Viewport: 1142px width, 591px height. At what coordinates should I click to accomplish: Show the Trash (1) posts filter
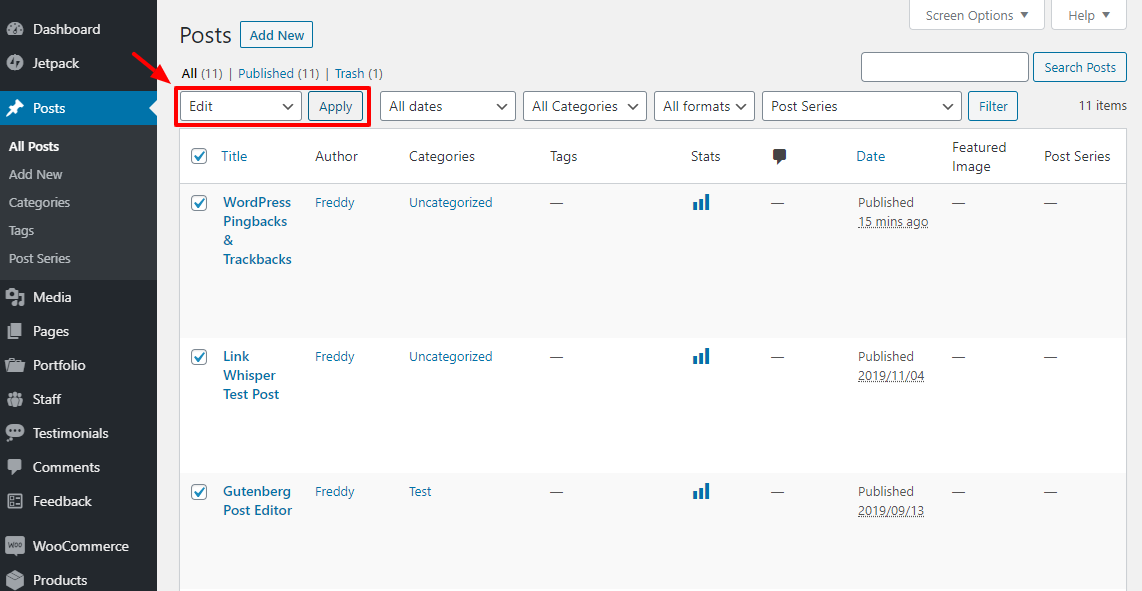(x=358, y=74)
